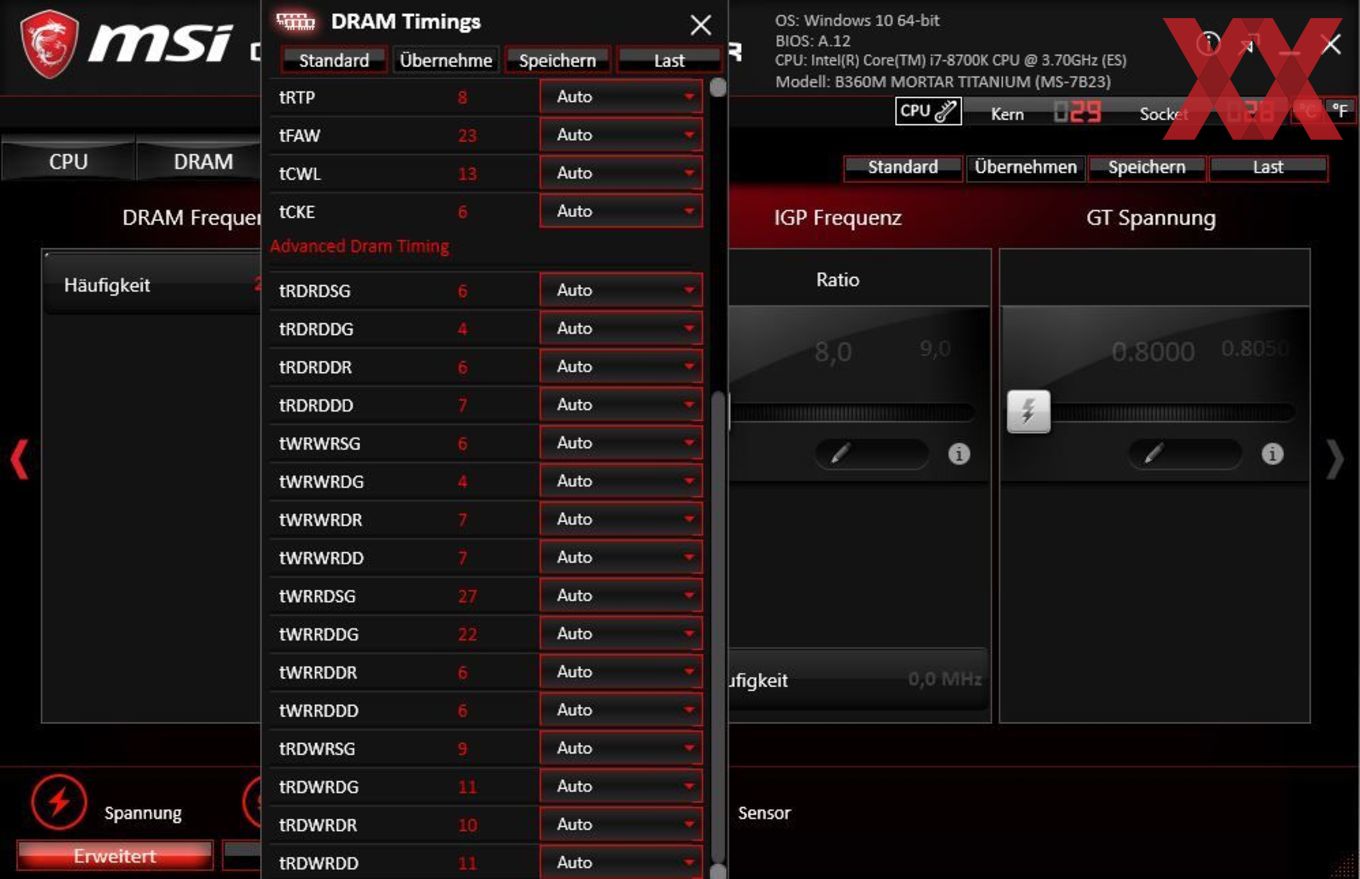Viewport: 1360px width, 879px height.
Task: Open tWRRDDR Auto dropdown
Action: (621, 671)
